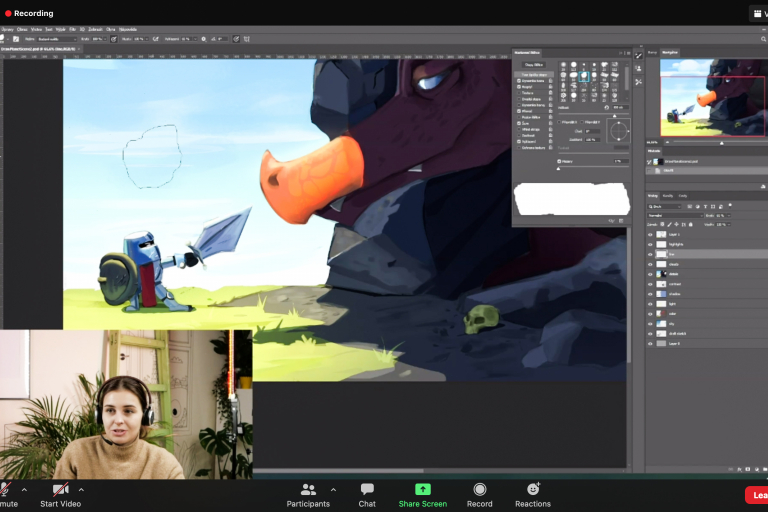Click the Share Screen icon in Zoom
Screen dimensions: 768x512
tap(422, 489)
